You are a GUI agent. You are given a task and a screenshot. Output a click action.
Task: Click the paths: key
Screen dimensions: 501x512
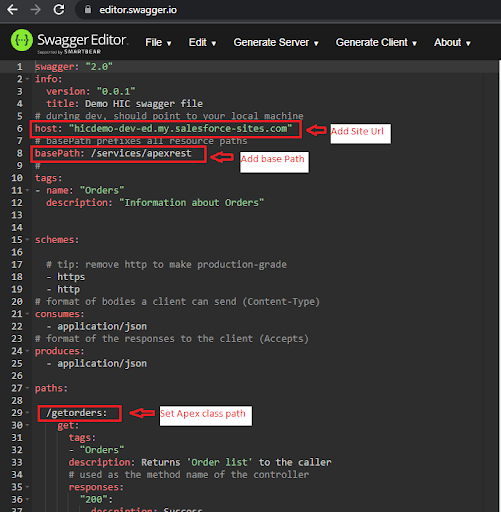pos(51,388)
